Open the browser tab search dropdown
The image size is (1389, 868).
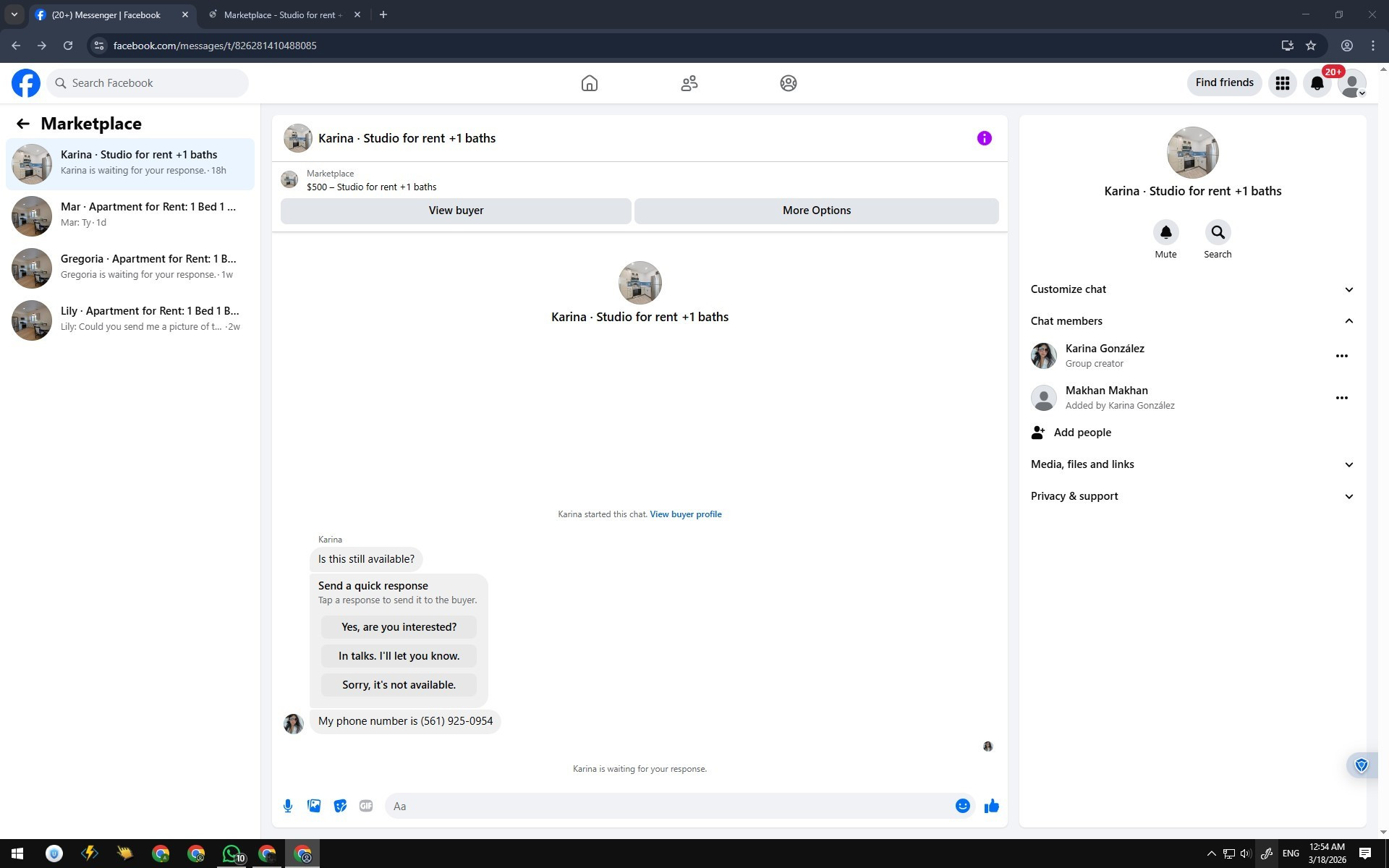tap(14, 14)
